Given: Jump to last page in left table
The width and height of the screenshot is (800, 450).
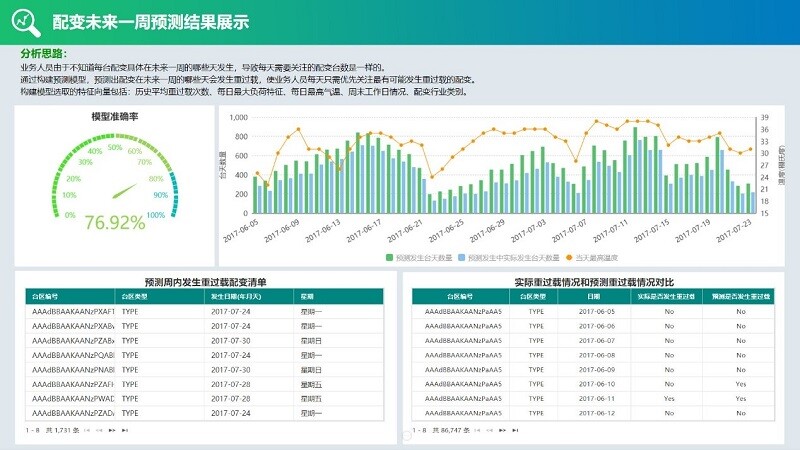Looking at the screenshot, I should [x=124, y=430].
